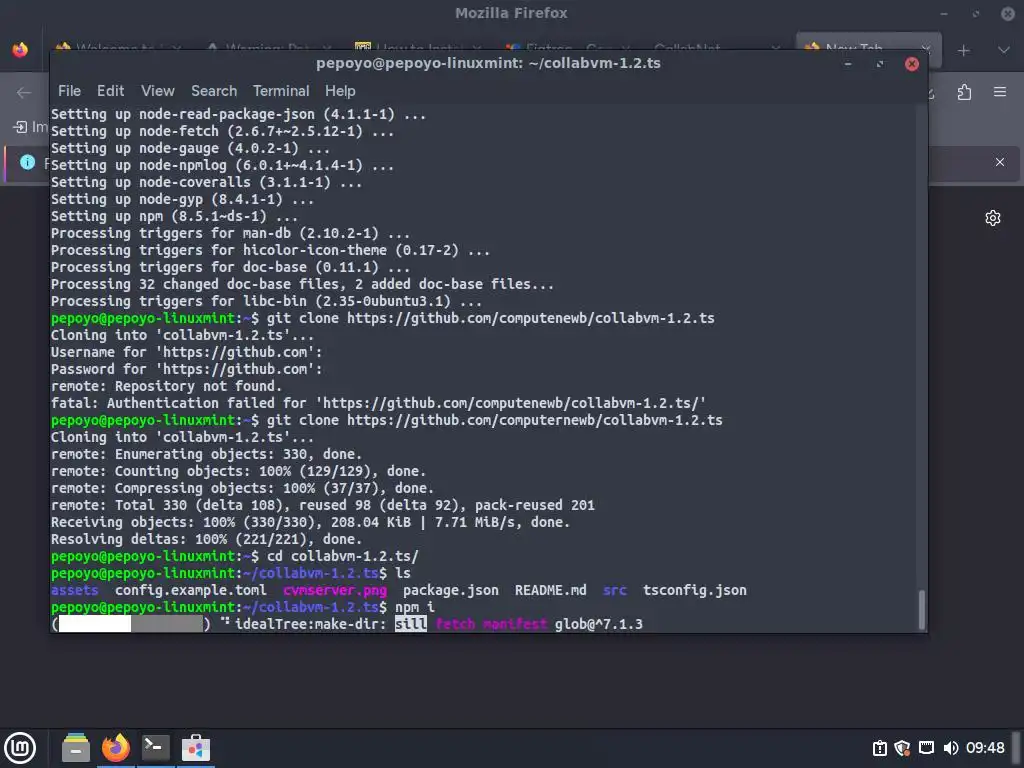Screen dimensions: 1024x768
Task: Open the file manager from the taskbar
Action: [x=76, y=748]
